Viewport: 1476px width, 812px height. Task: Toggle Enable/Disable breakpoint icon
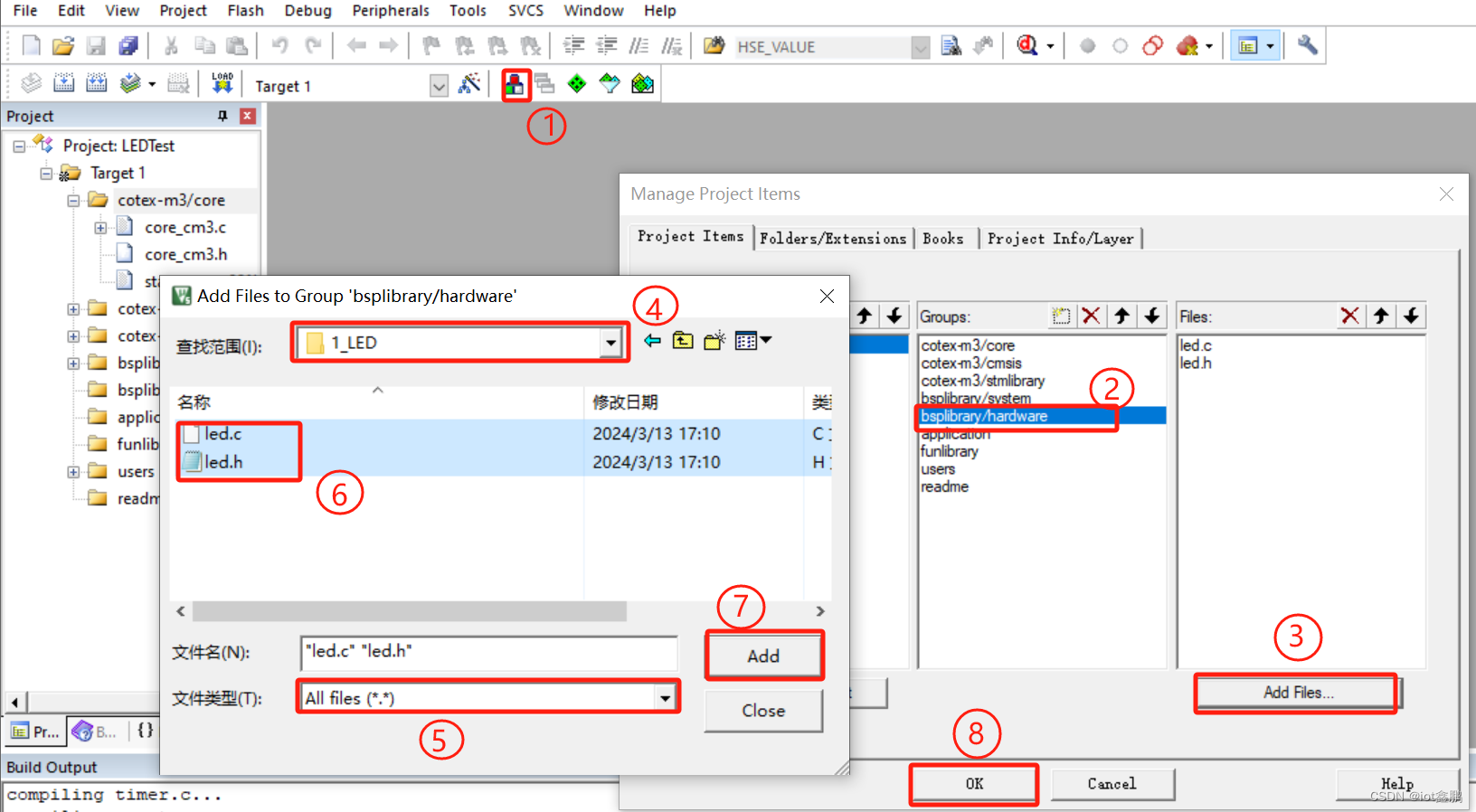point(1121,45)
